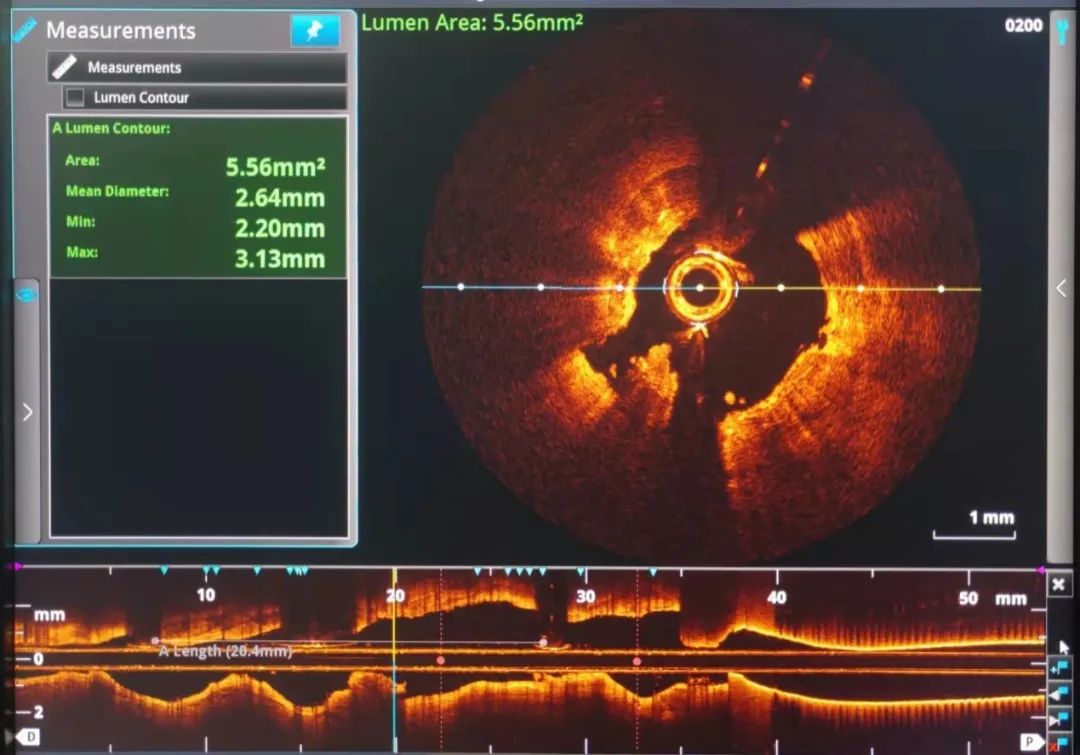Click the first cyan bookmark triangle on timeline

[x=164, y=571]
